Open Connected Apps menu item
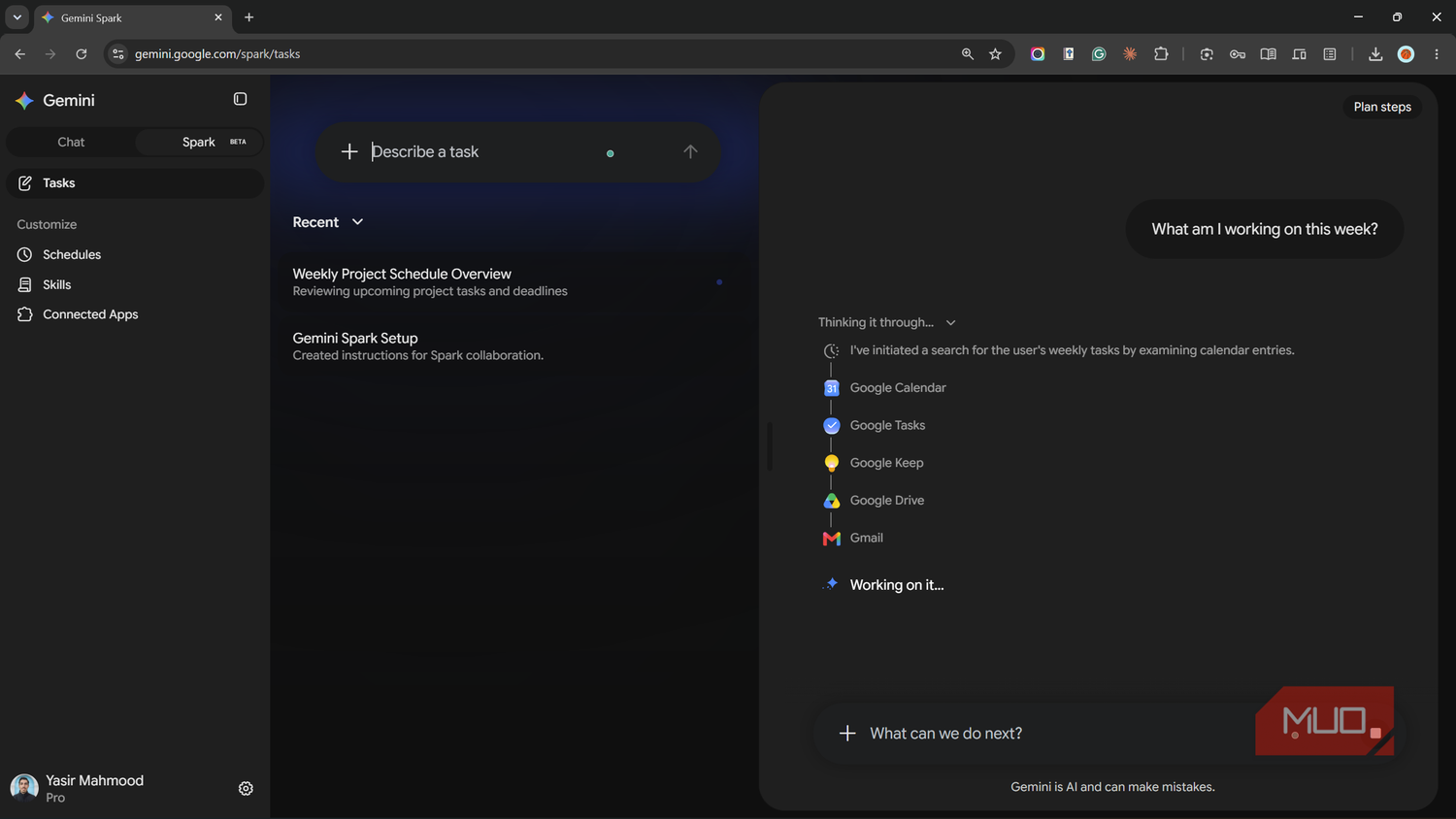This screenshot has width=1456, height=819. 90,314
